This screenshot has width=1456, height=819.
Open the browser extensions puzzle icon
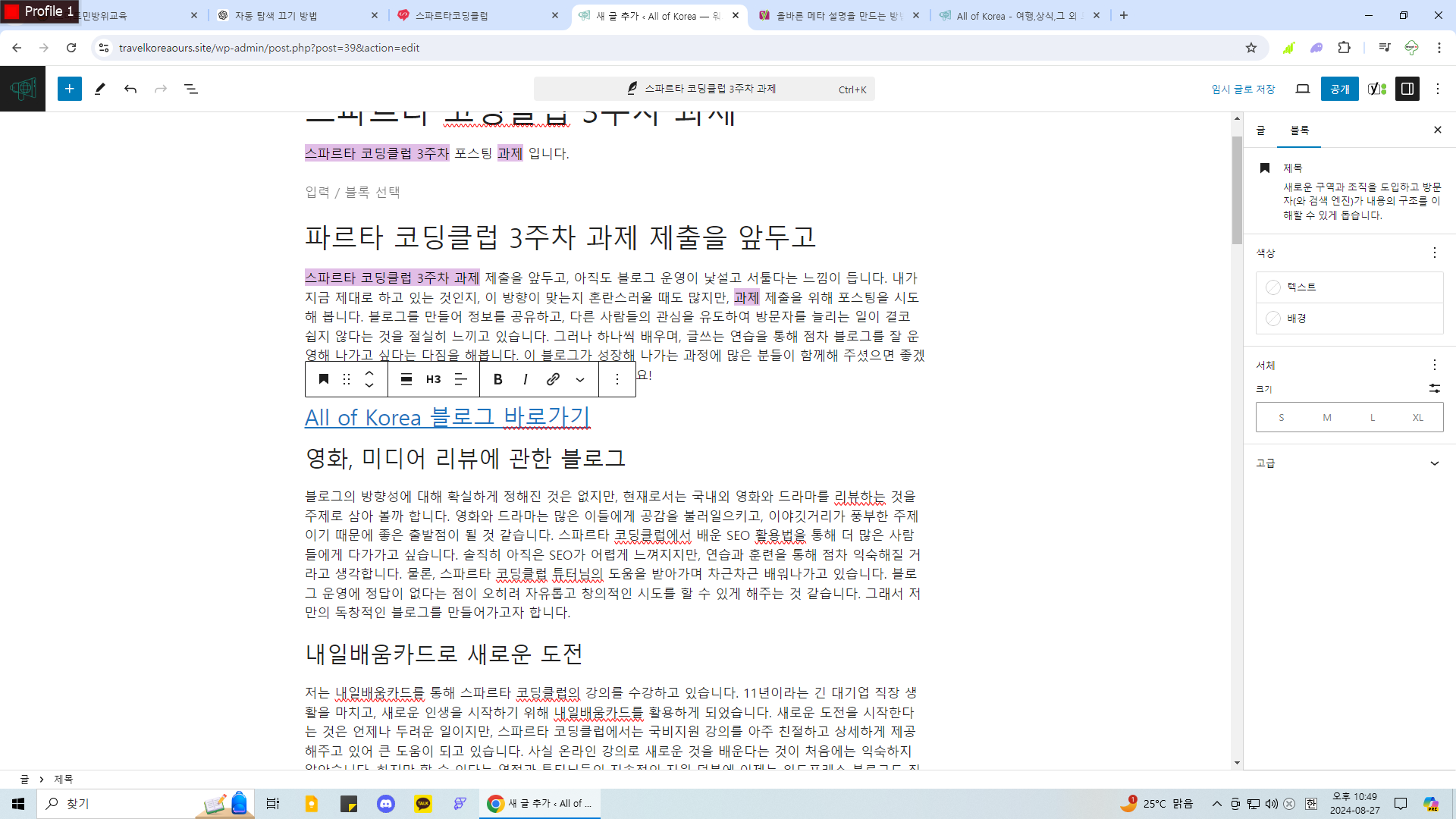(1345, 48)
